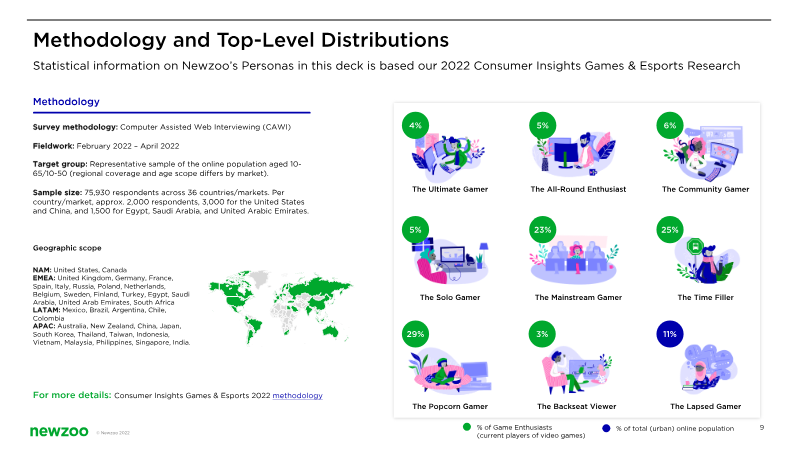Click the Lapsed Gamer illustration
800x450 pixels.
(x=708, y=368)
